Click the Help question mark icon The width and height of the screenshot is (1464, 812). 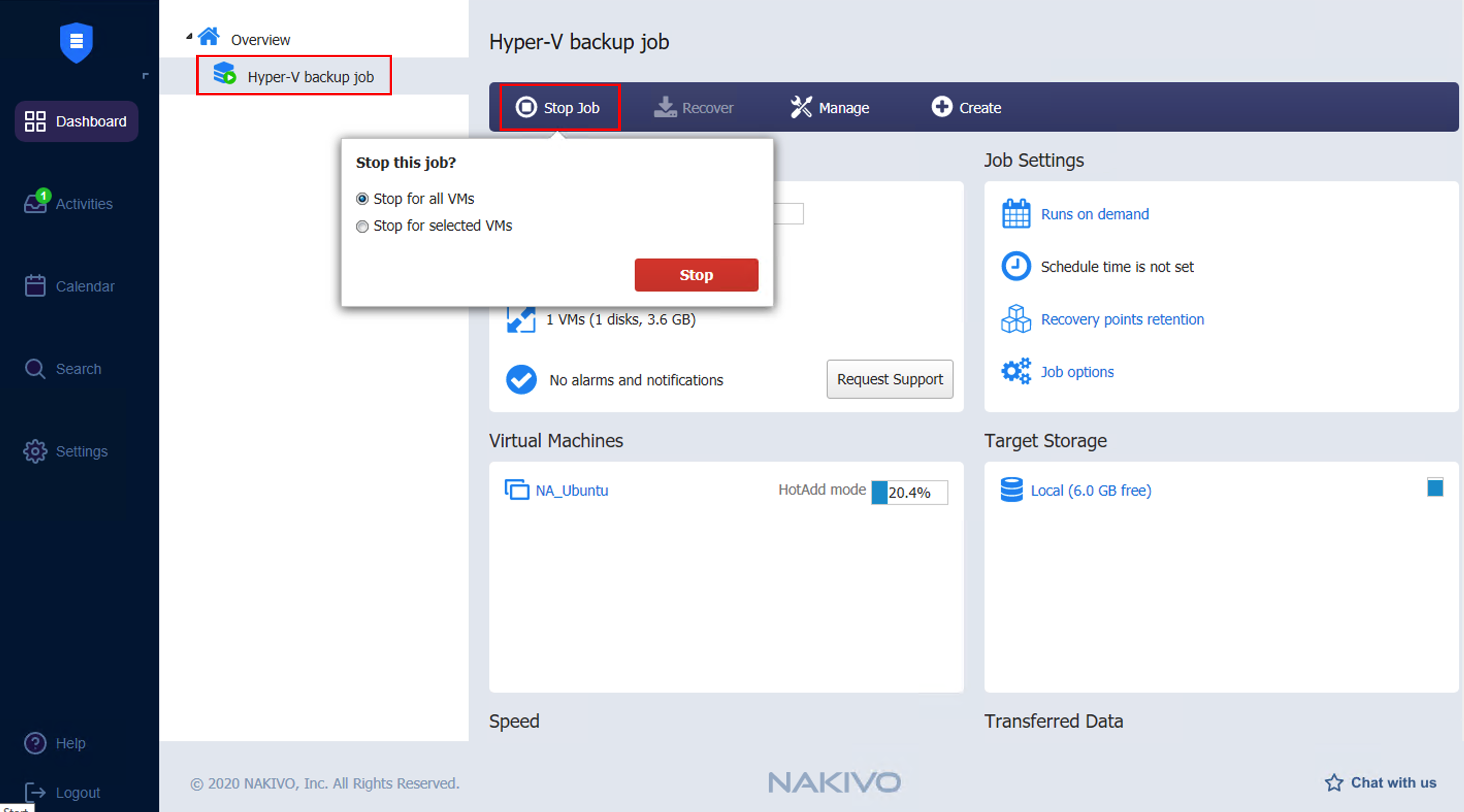point(35,743)
